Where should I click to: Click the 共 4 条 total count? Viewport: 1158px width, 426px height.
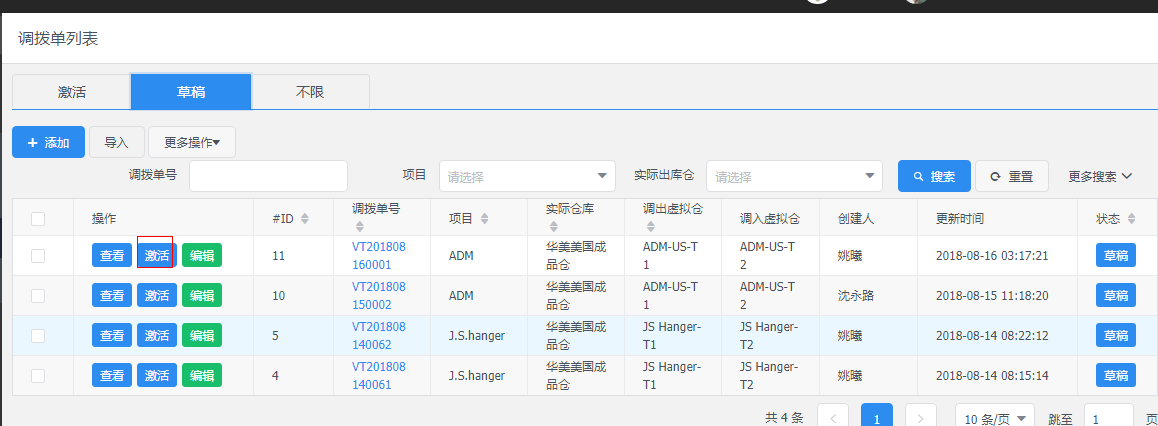tap(784, 418)
